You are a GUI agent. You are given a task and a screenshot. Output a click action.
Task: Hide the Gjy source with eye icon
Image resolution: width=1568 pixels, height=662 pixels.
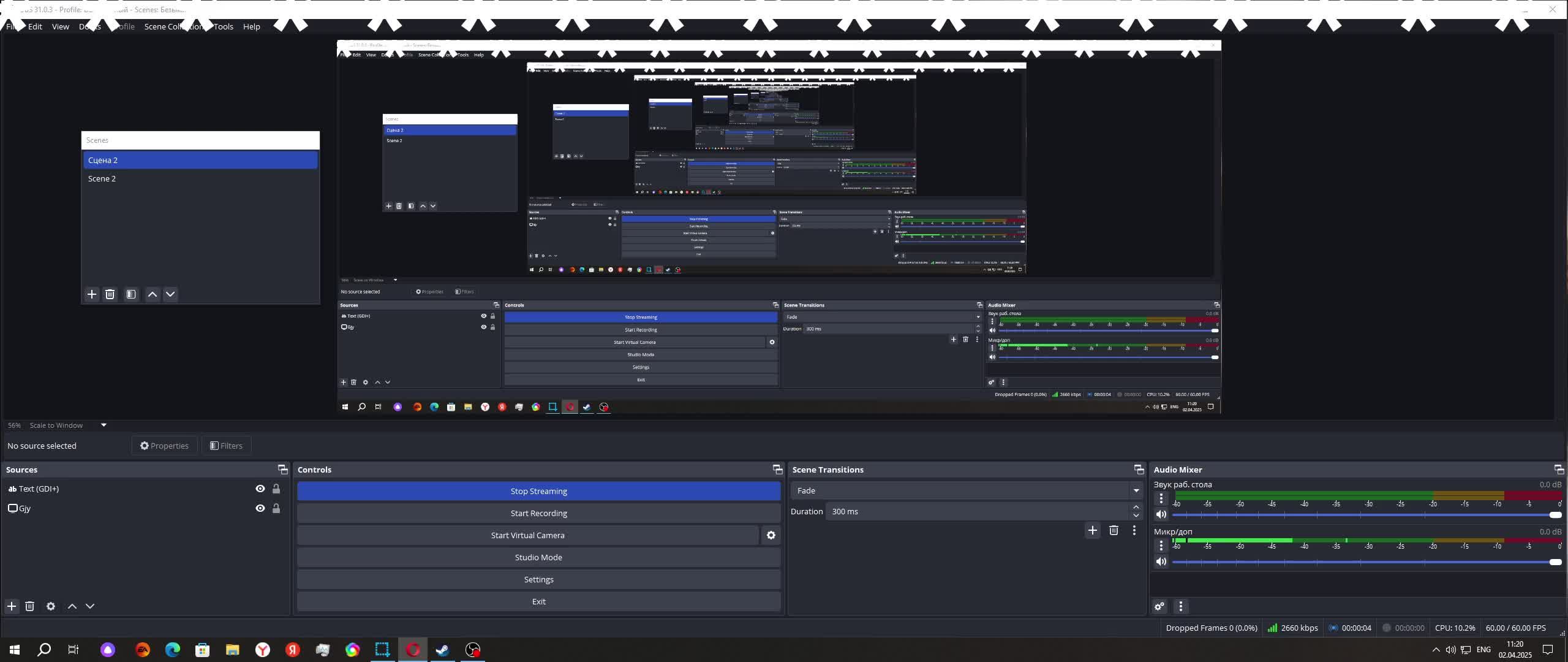[260, 508]
